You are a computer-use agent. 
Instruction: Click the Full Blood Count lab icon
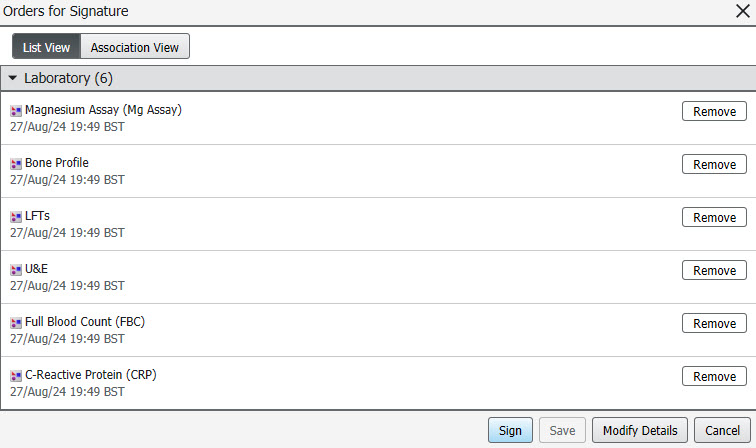16,323
